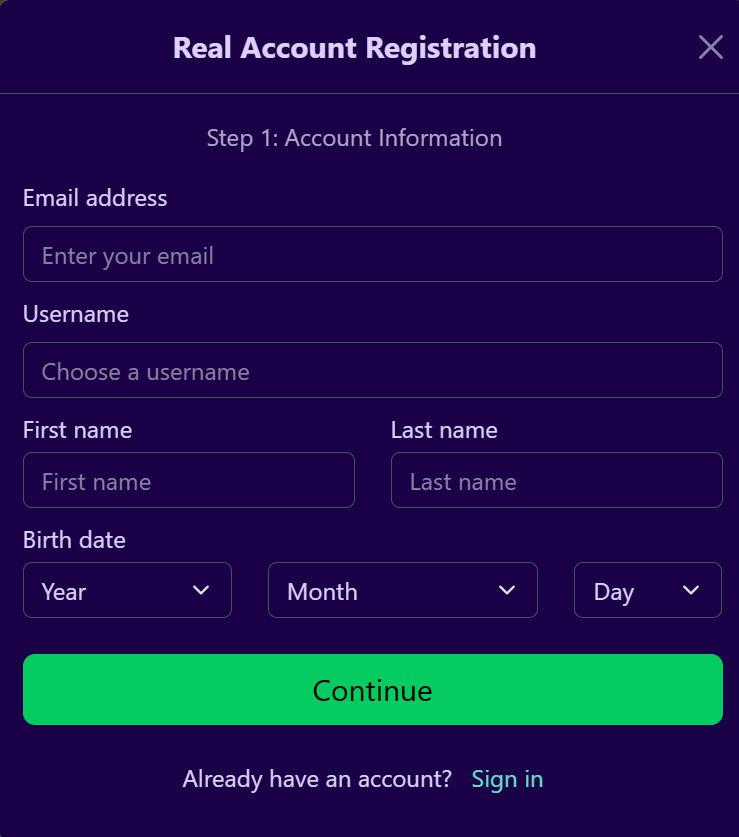Screen dimensions: 739x837
Task: Click the Step 1: Account Information text
Action: point(354,138)
